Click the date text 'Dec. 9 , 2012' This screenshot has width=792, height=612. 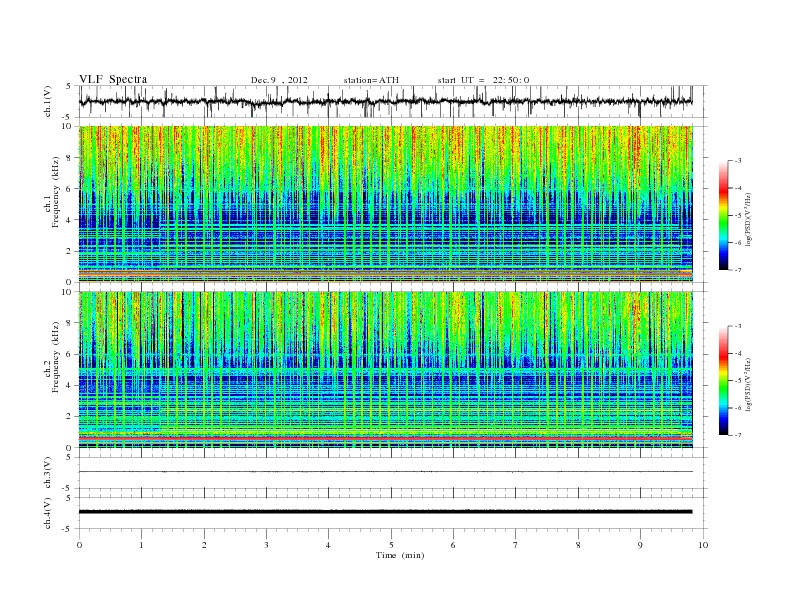pyautogui.click(x=279, y=80)
